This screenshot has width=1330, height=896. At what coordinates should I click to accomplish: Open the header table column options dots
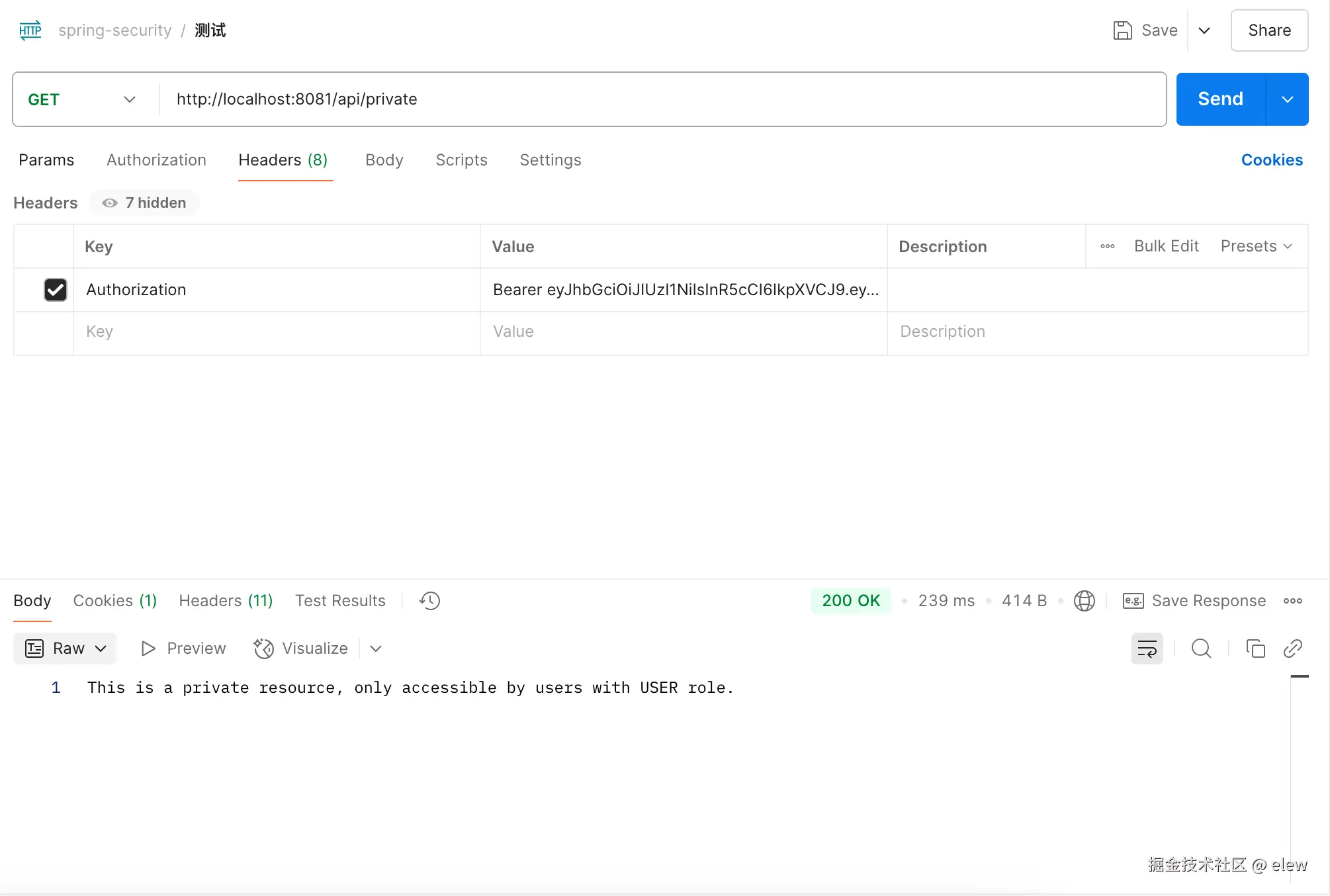pos(1107,246)
